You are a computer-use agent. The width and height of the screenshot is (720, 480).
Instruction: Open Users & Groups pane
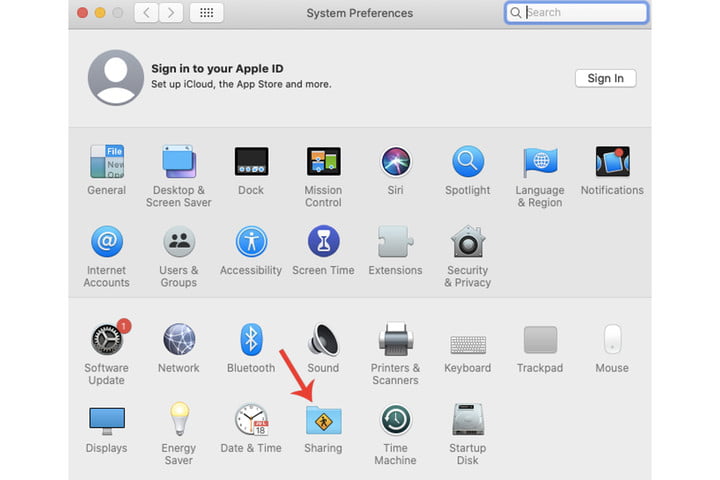pyautogui.click(x=179, y=241)
